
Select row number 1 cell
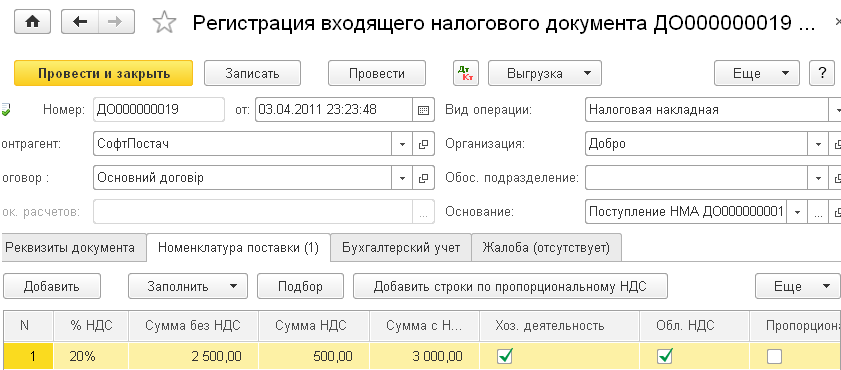click(28, 356)
